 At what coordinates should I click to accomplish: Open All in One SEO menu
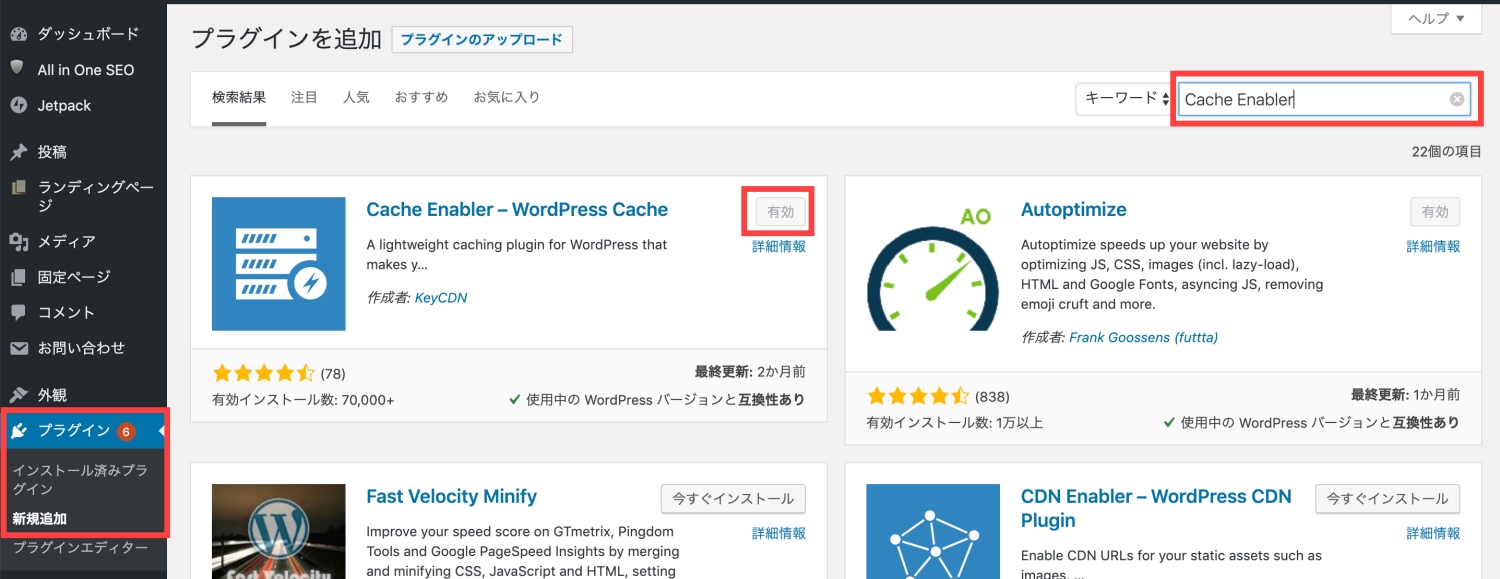pyautogui.click(x=86, y=70)
